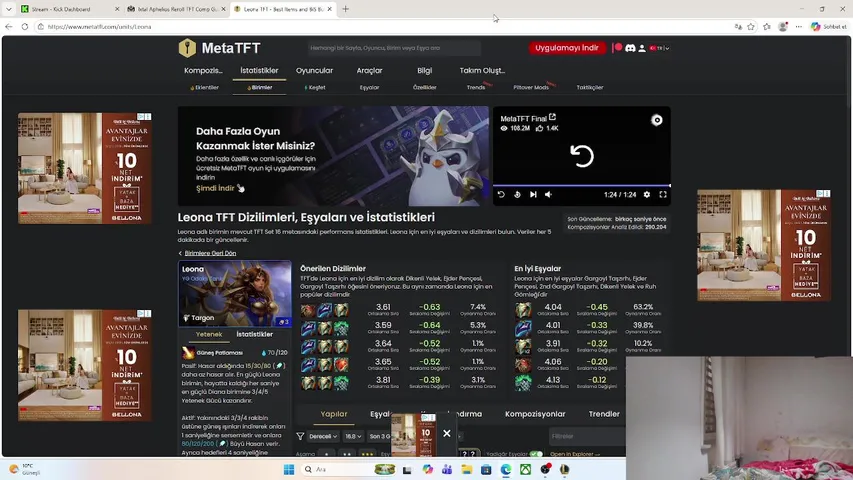Click item icon in 4.06 best items row

pyautogui.click(x=523, y=364)
